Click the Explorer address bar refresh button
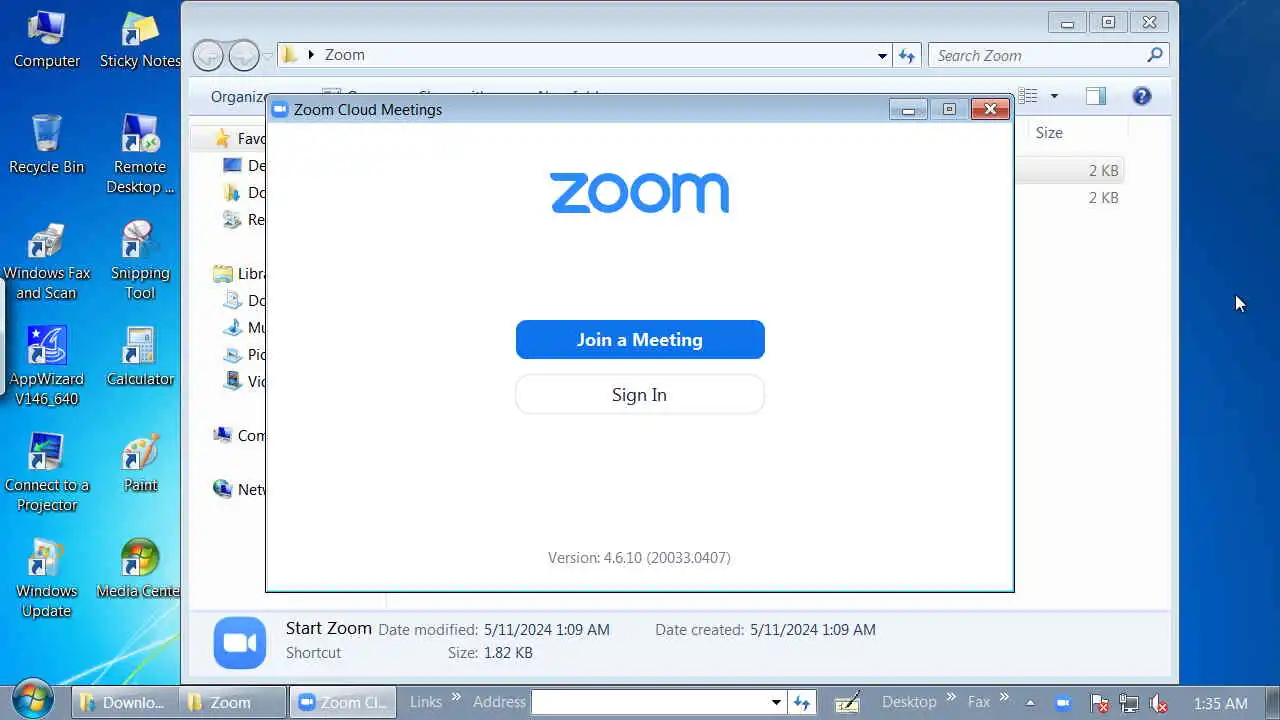This screenshot has width=1280, height=720. (907, 56)
